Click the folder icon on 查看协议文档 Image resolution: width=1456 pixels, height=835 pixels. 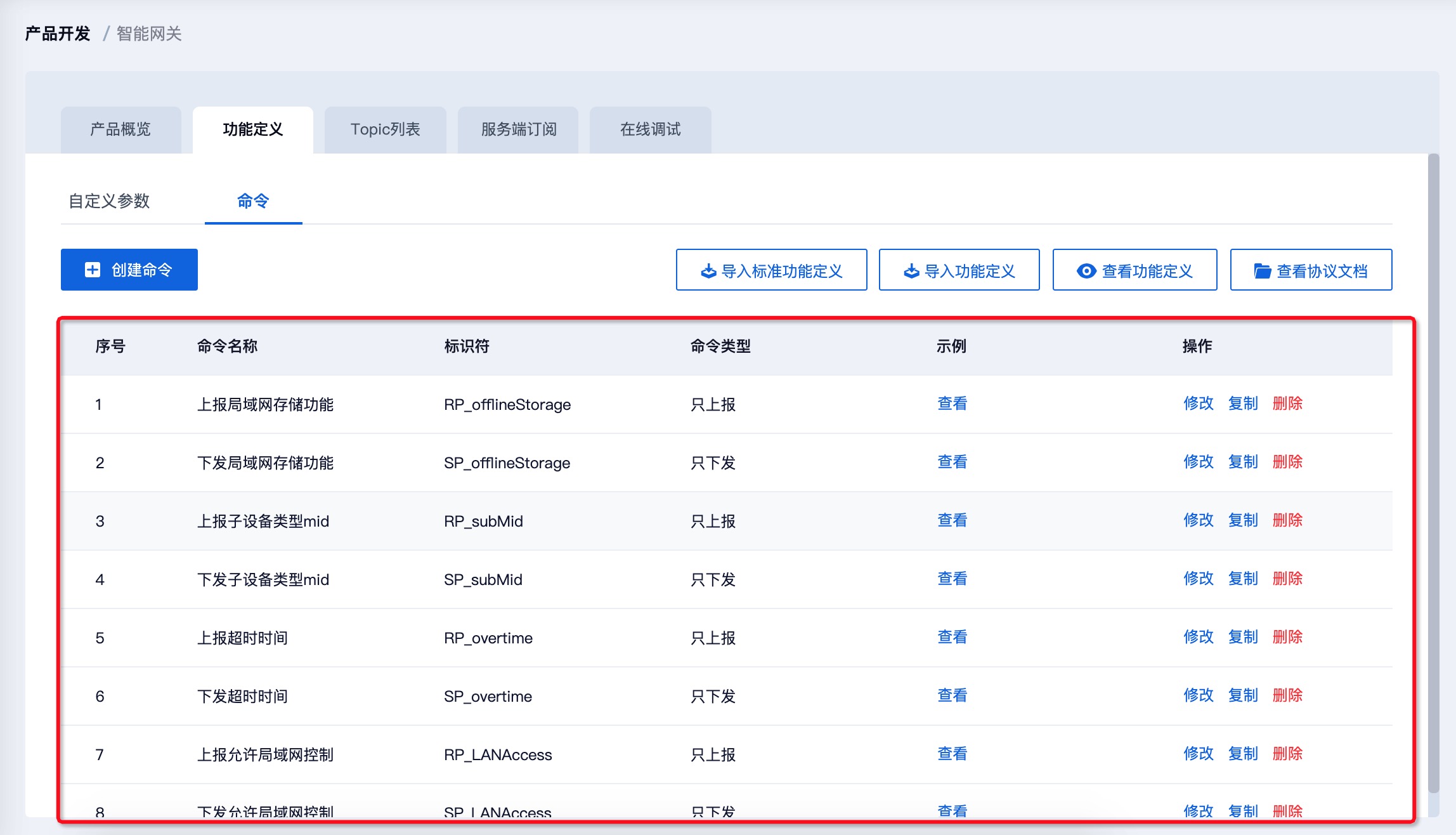pyautogui.click(x=1262, y=272)
